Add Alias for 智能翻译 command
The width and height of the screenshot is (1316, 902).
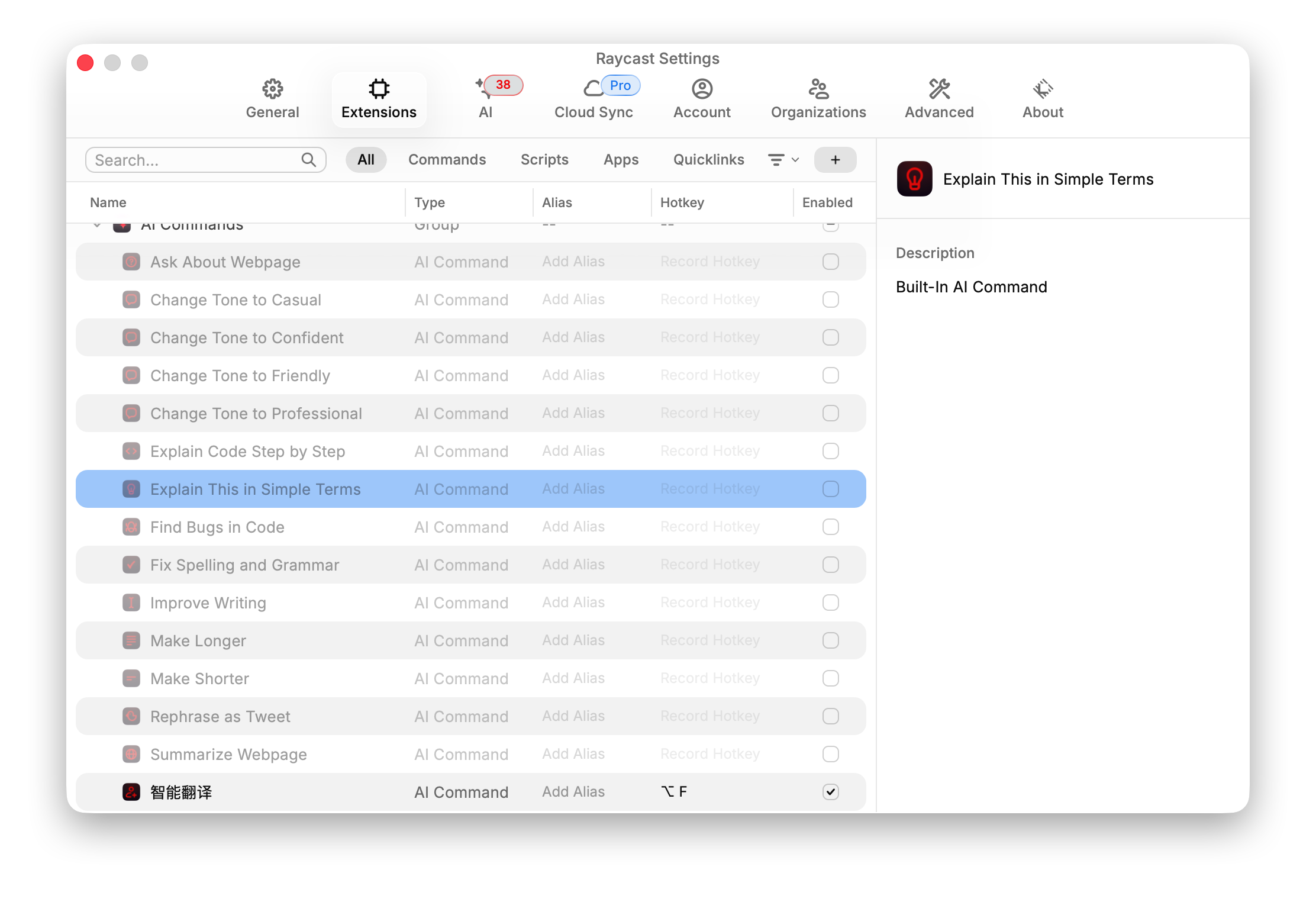pyautogui.click(x=573, y=792)
